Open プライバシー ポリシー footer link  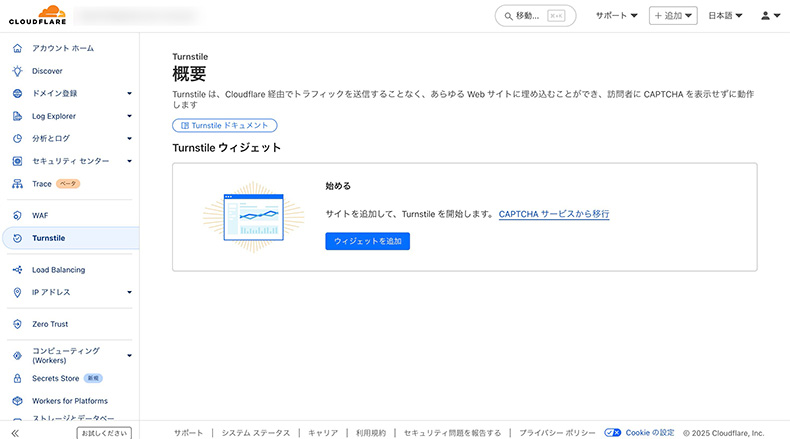tap(557, 432)
